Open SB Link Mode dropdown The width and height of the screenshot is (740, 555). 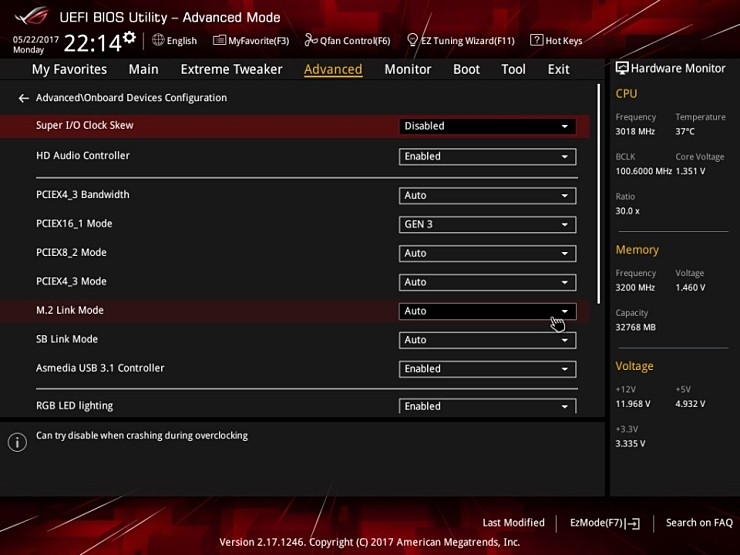point(488,340)
